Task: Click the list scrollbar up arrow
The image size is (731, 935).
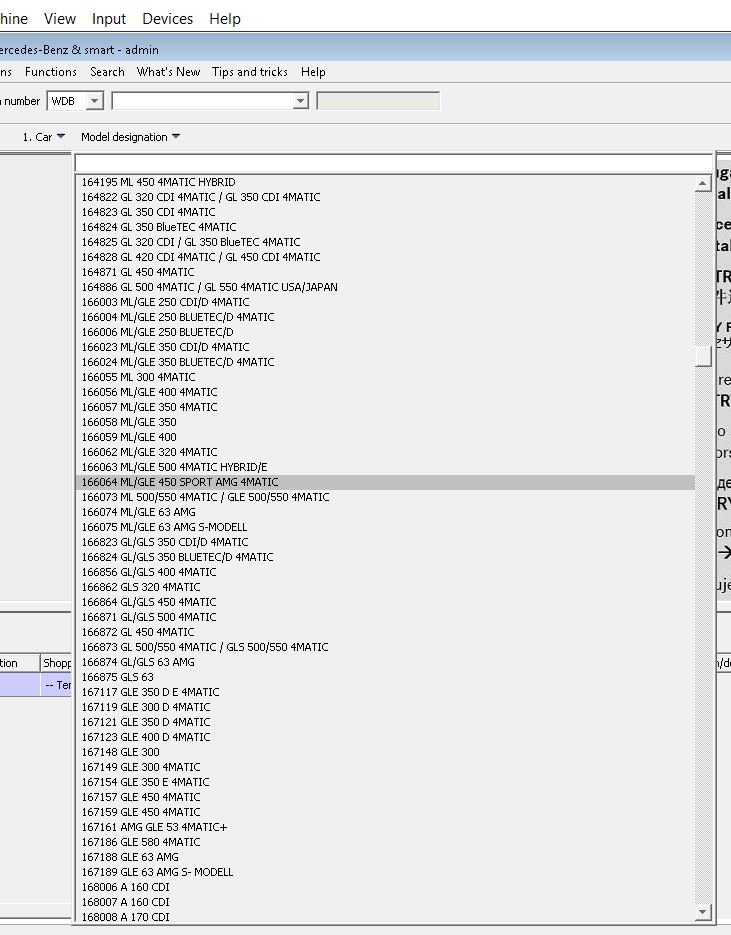Action: (x=704, y=183)
